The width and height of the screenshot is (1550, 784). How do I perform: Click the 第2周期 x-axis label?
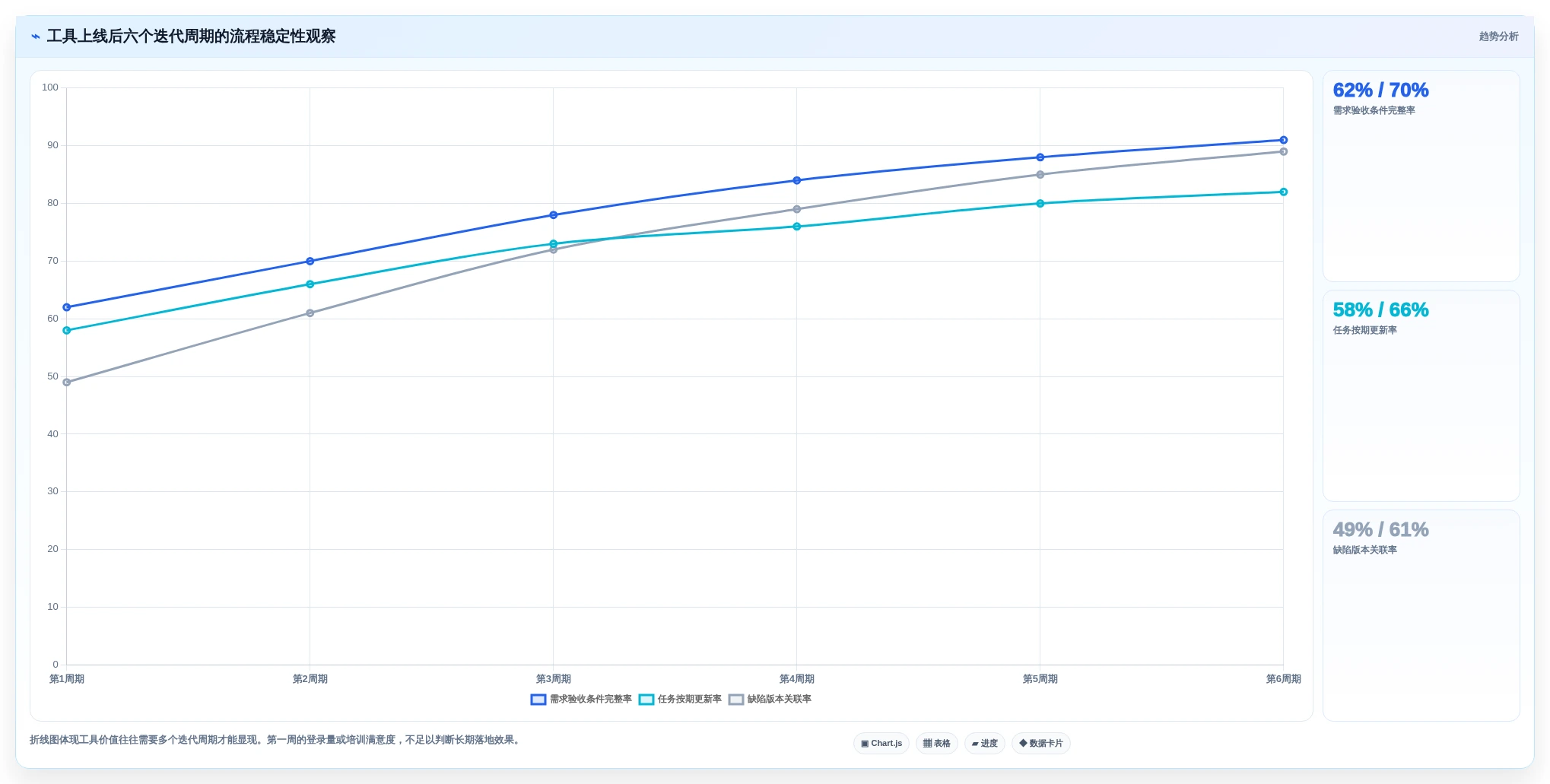pos(310,679)
